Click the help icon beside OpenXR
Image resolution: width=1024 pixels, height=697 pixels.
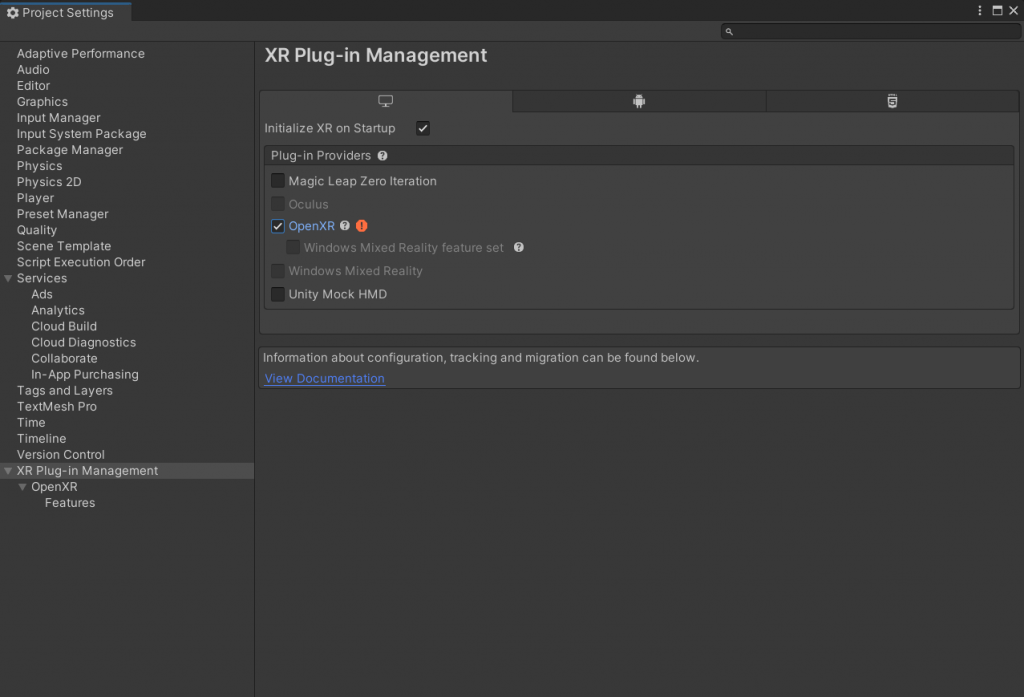point(345,226)
